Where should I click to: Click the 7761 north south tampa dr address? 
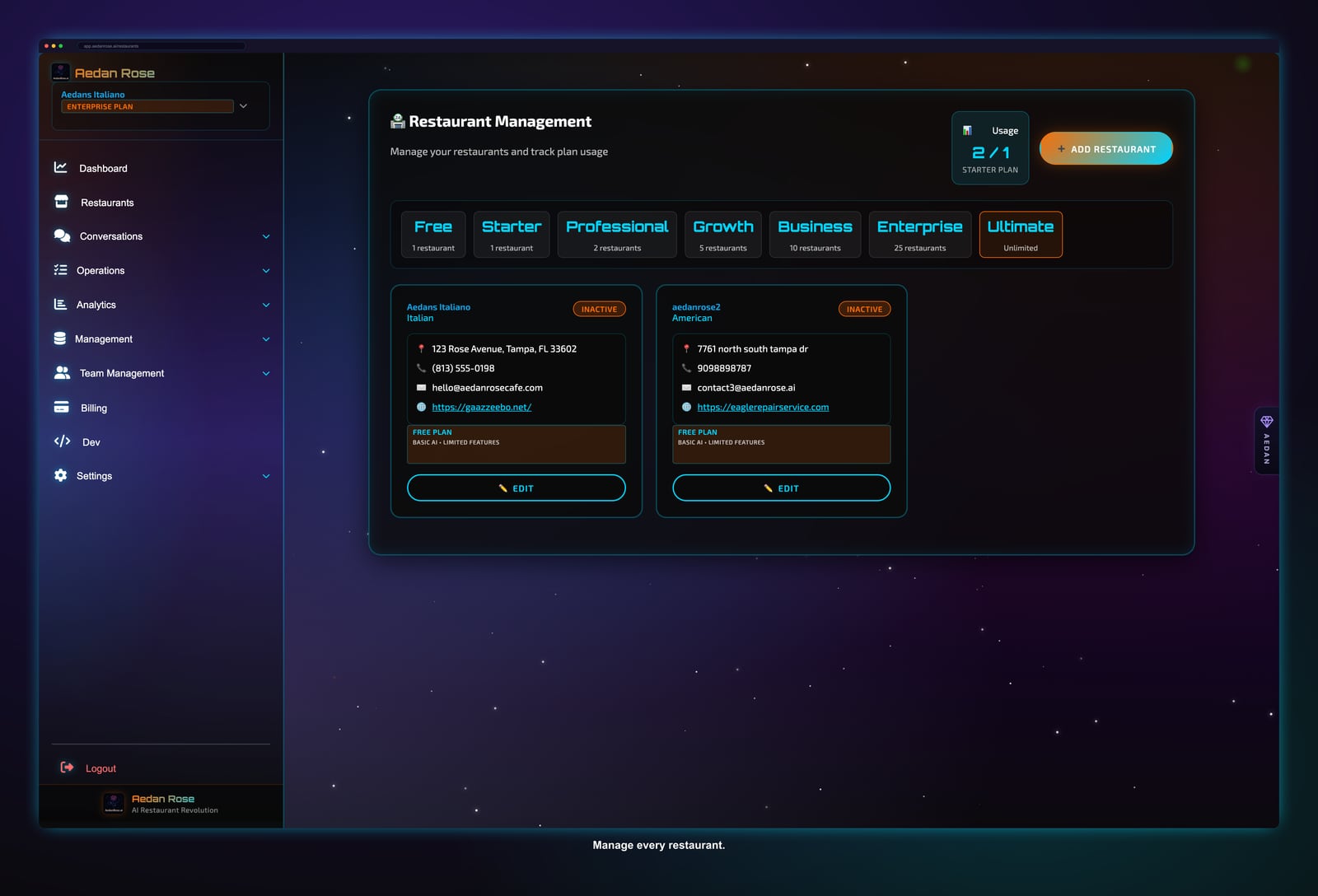pyautogui.click(x=752, y=348)
